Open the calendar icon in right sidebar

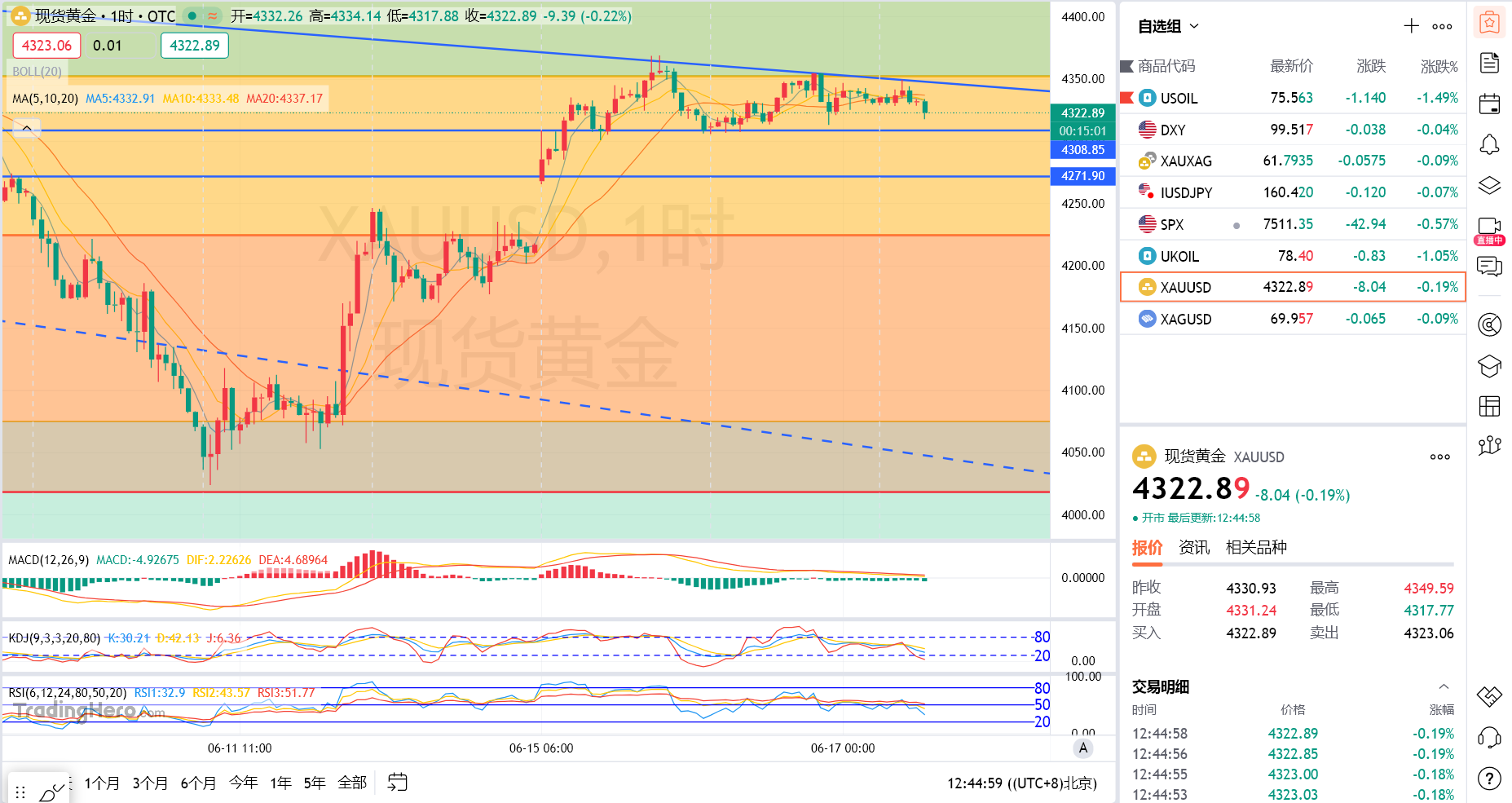1489,104
